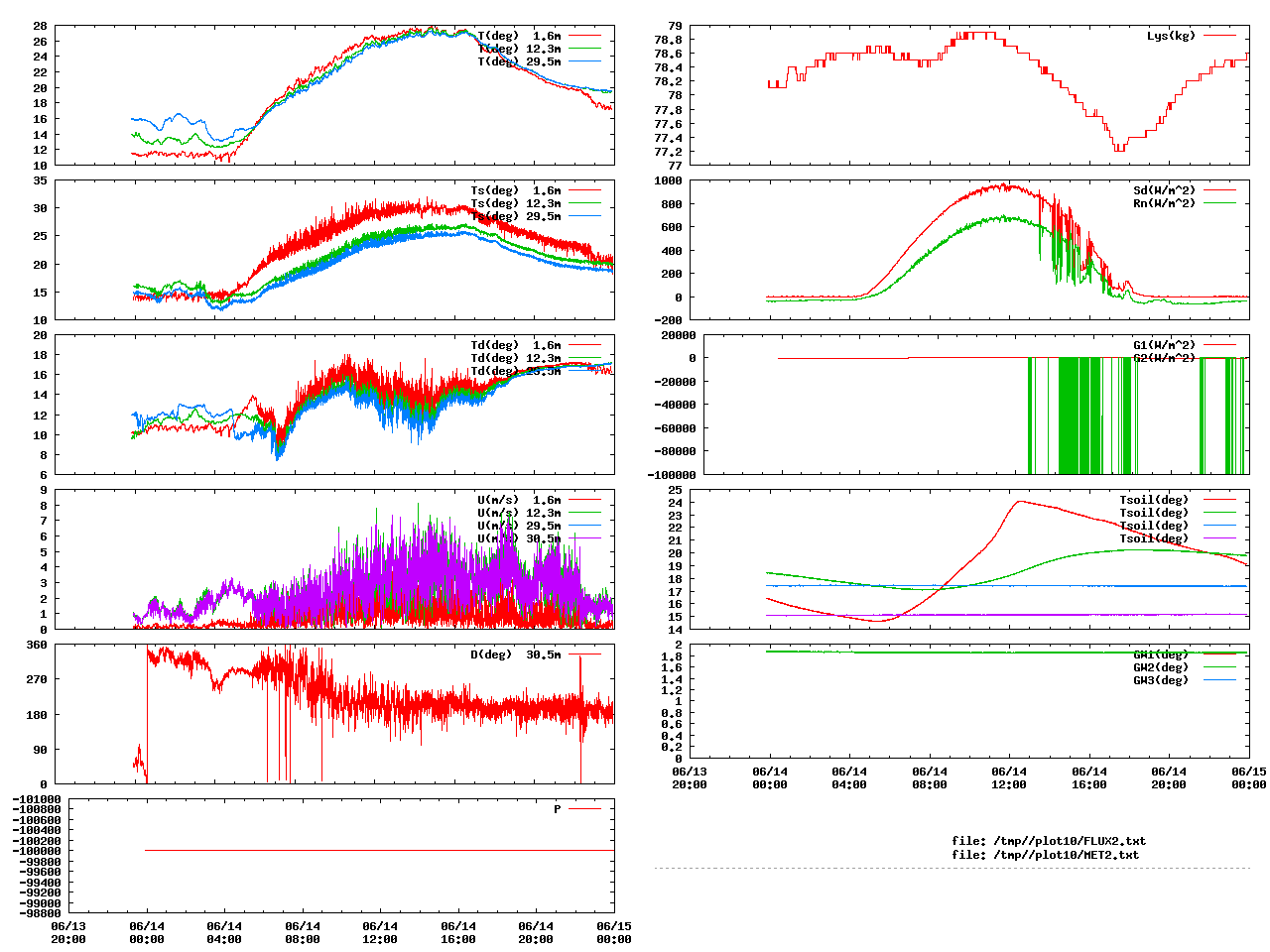The image size is (1270, 952).
Task: Click the 'P' legend label in the pressure plot
Action: (x=558, y=809)
